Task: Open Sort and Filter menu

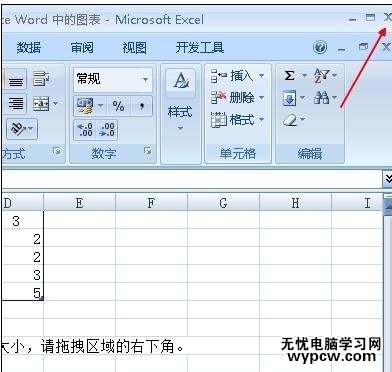Action: point(325,76)
